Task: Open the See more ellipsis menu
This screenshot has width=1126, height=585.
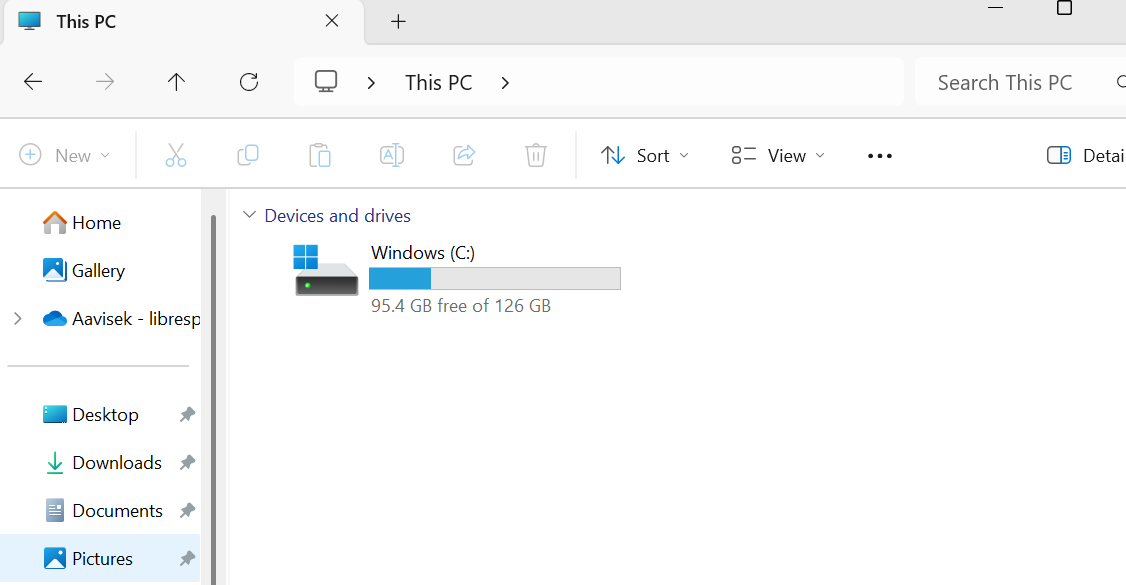Action: point(880,156)
